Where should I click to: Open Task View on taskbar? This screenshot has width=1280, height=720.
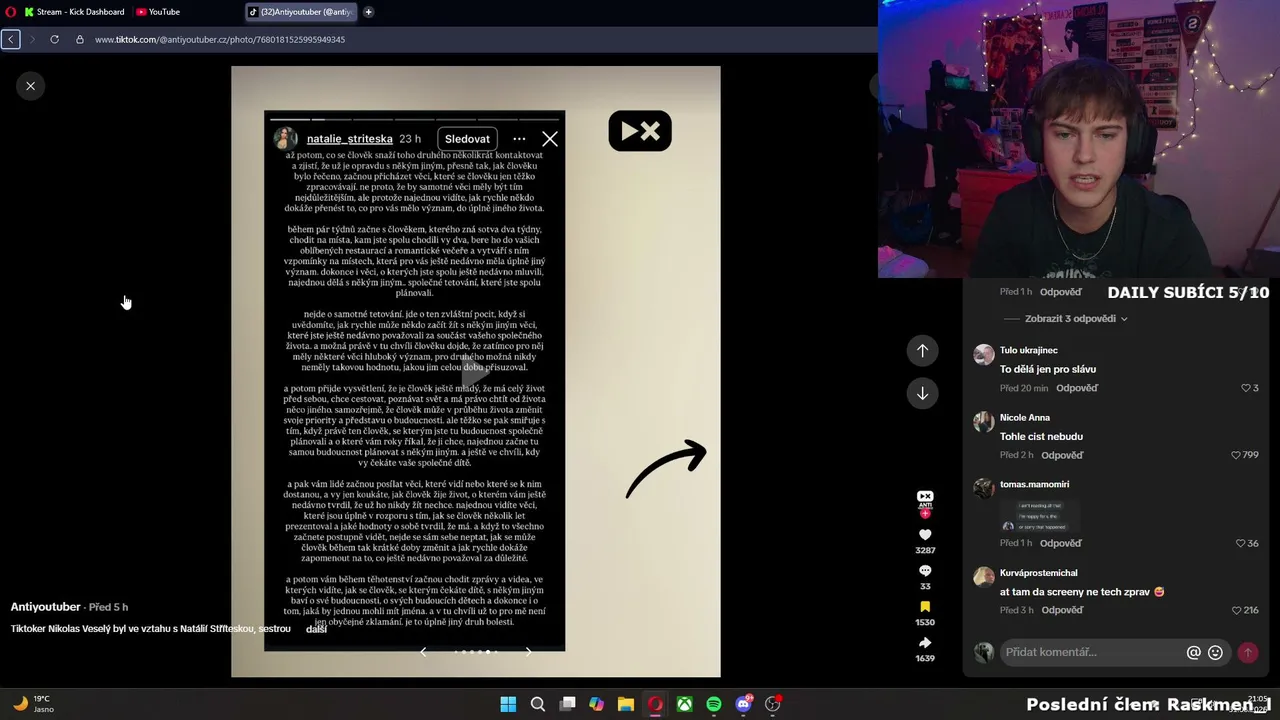[567, 704]
